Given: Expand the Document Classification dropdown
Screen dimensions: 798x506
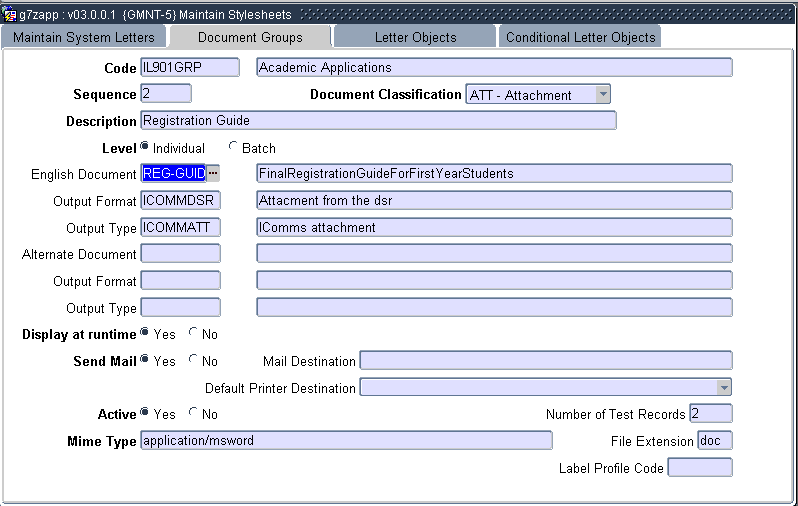Looking at the screenshot, I should [602, 95].
